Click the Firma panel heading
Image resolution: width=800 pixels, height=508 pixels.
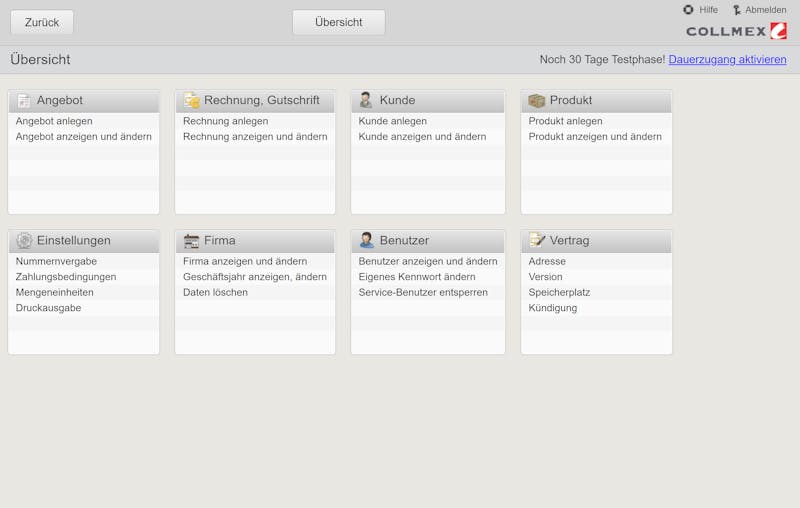click(x=220, y=241)
